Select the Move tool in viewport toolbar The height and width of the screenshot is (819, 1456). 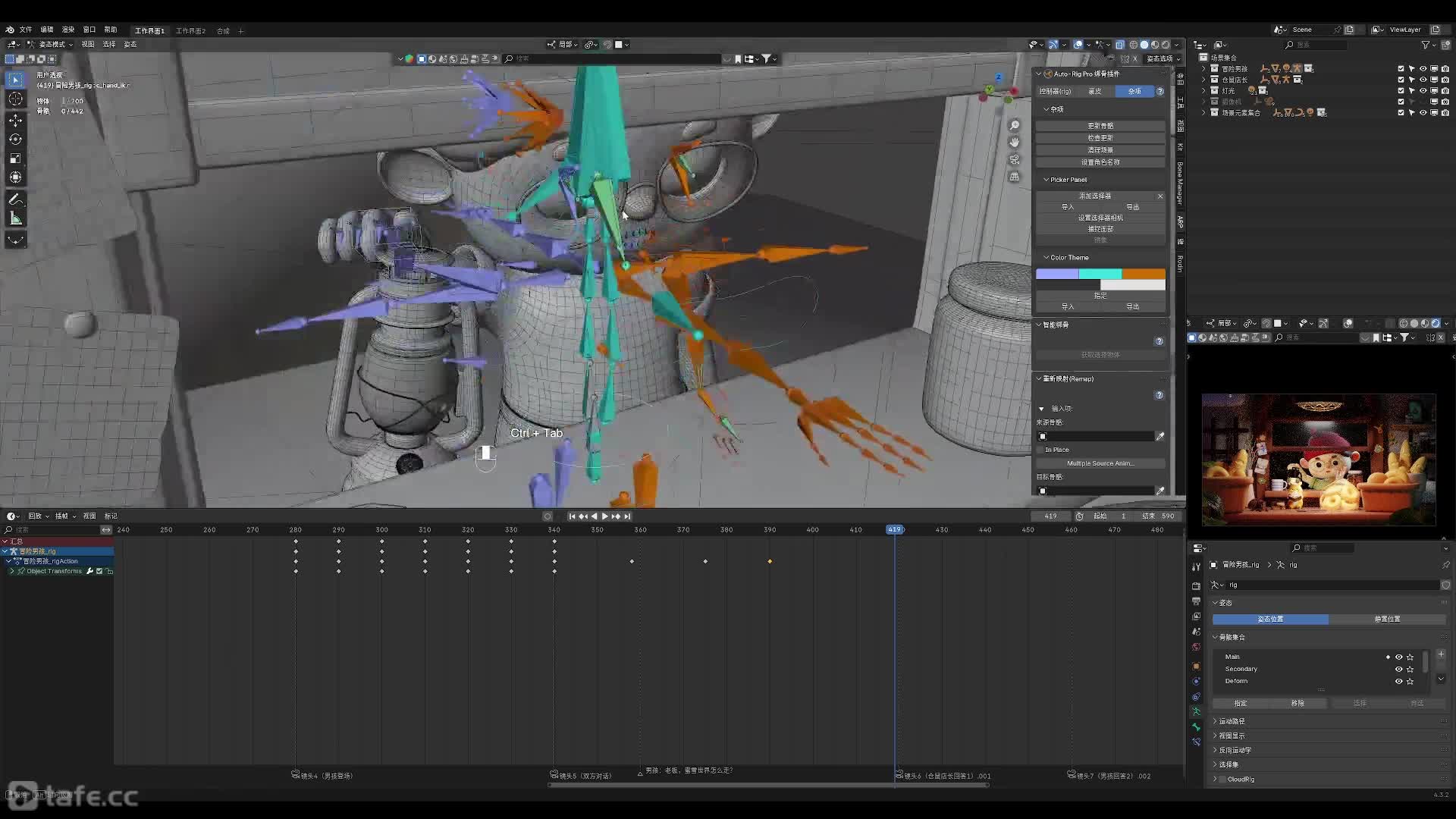coord(15,120)
